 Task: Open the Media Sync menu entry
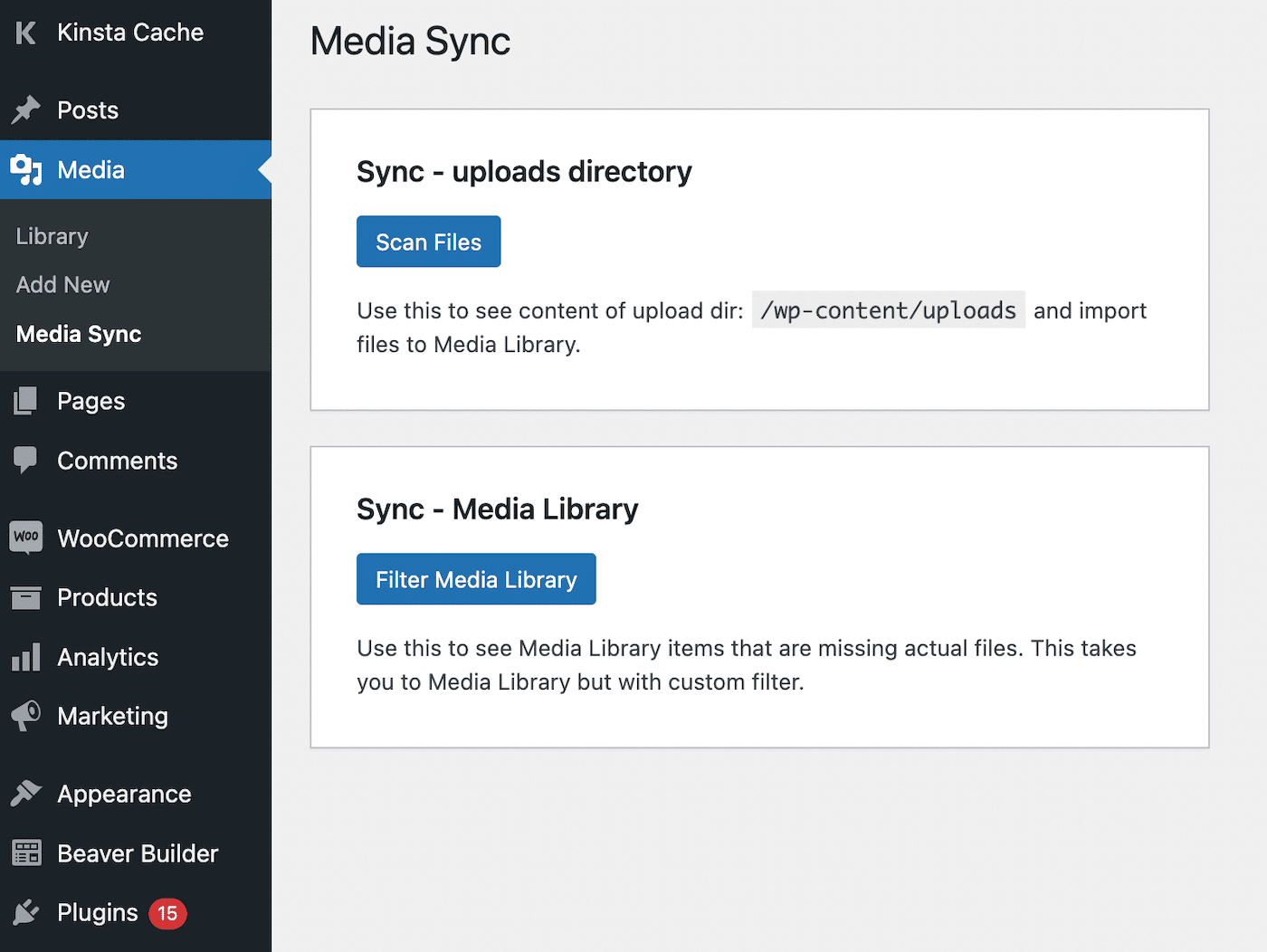(x=78, y=334)
